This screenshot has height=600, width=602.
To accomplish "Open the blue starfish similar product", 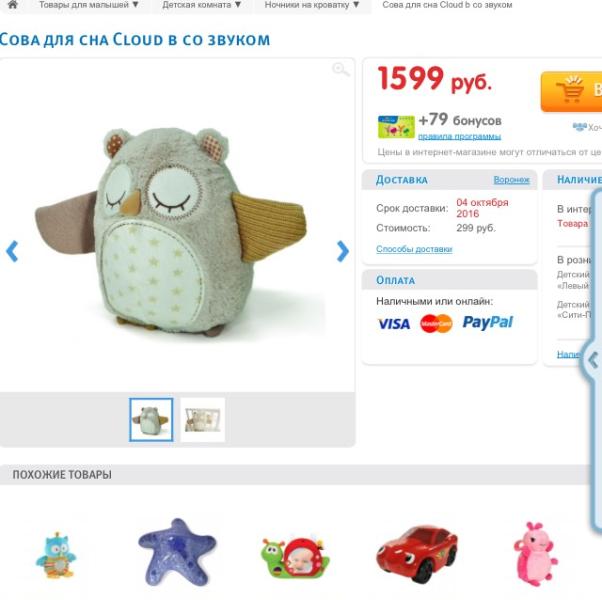I will (x=177, y=552).
